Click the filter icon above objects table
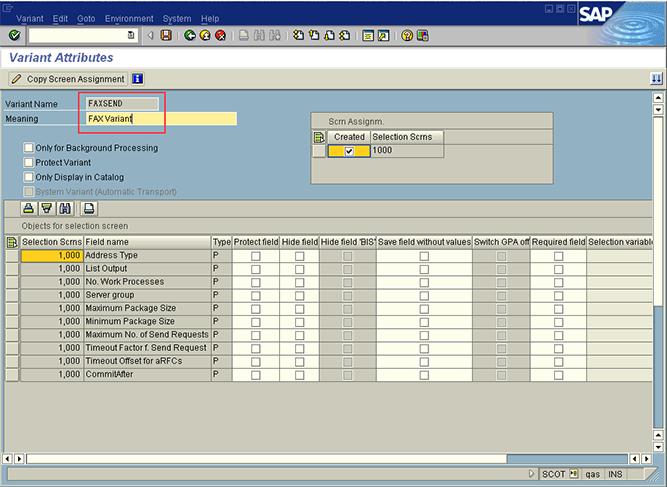Viewport: 667px width, 487px height. (47, 208)
